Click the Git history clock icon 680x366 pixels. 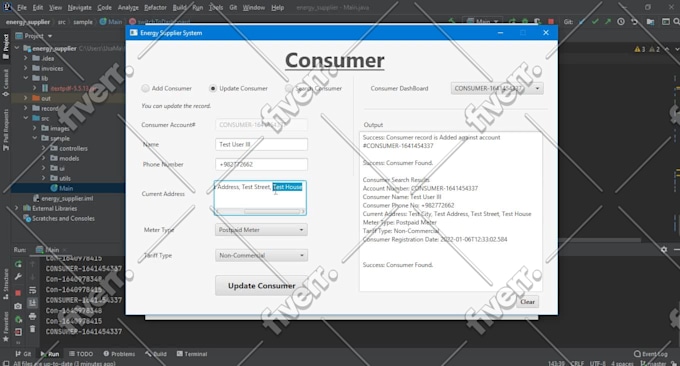click(x=621, y=21)
